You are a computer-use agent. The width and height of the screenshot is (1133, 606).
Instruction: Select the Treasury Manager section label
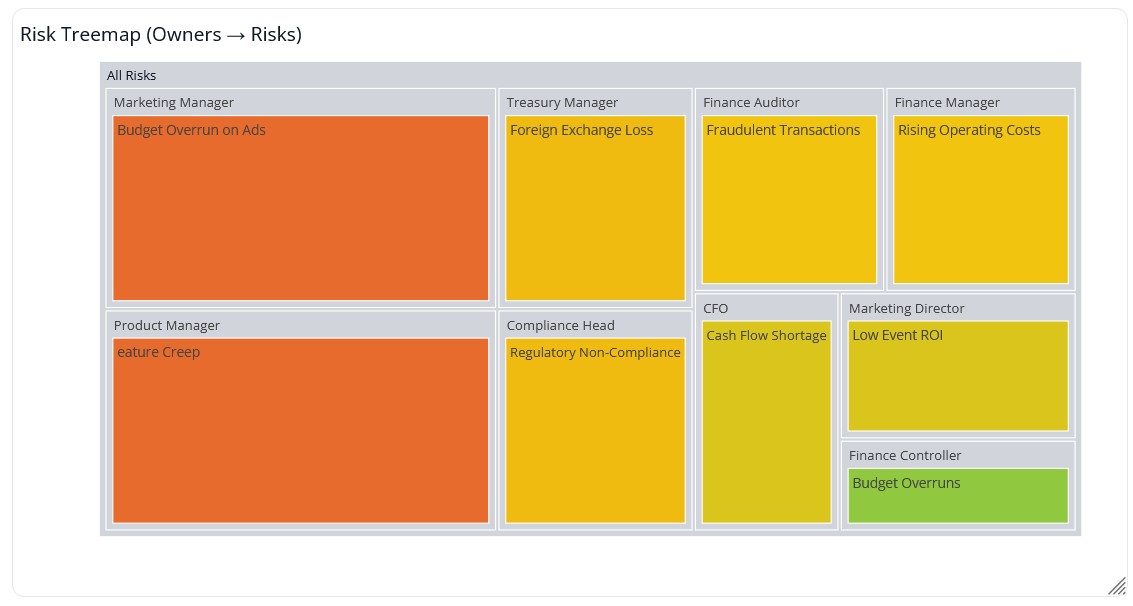[x=562, y=102]
